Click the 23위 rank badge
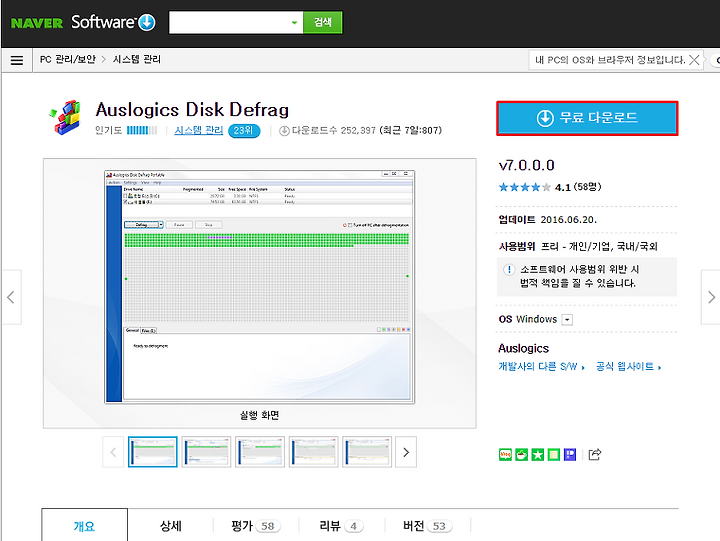The image size is (720, 541). tap(244, 130)
